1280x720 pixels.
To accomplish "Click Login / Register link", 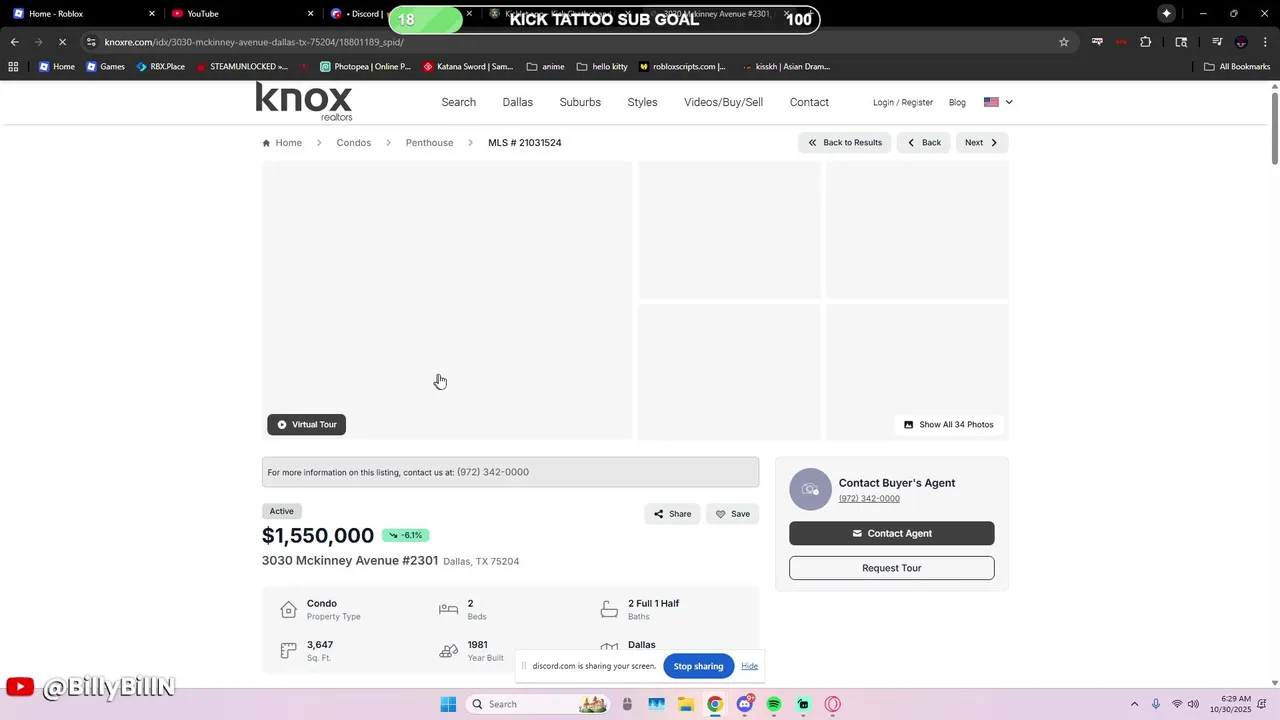I will pyautogui.click(x=903, y=102).
